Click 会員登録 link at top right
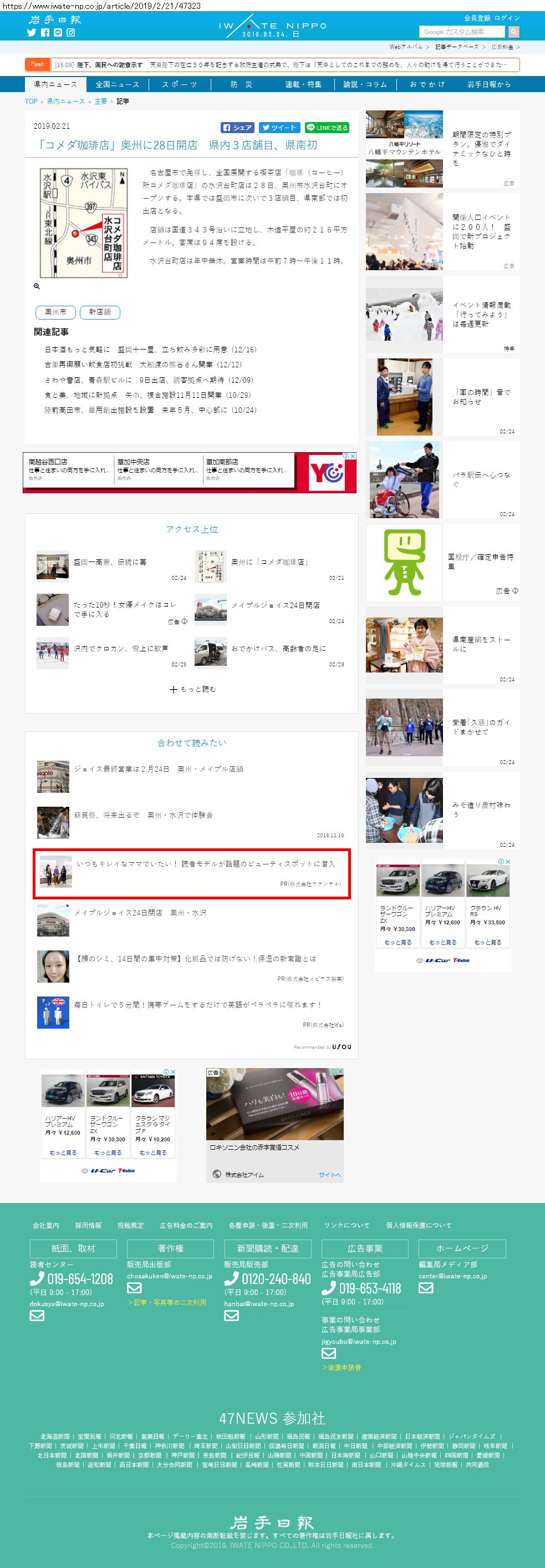 [x=477, y=18]
